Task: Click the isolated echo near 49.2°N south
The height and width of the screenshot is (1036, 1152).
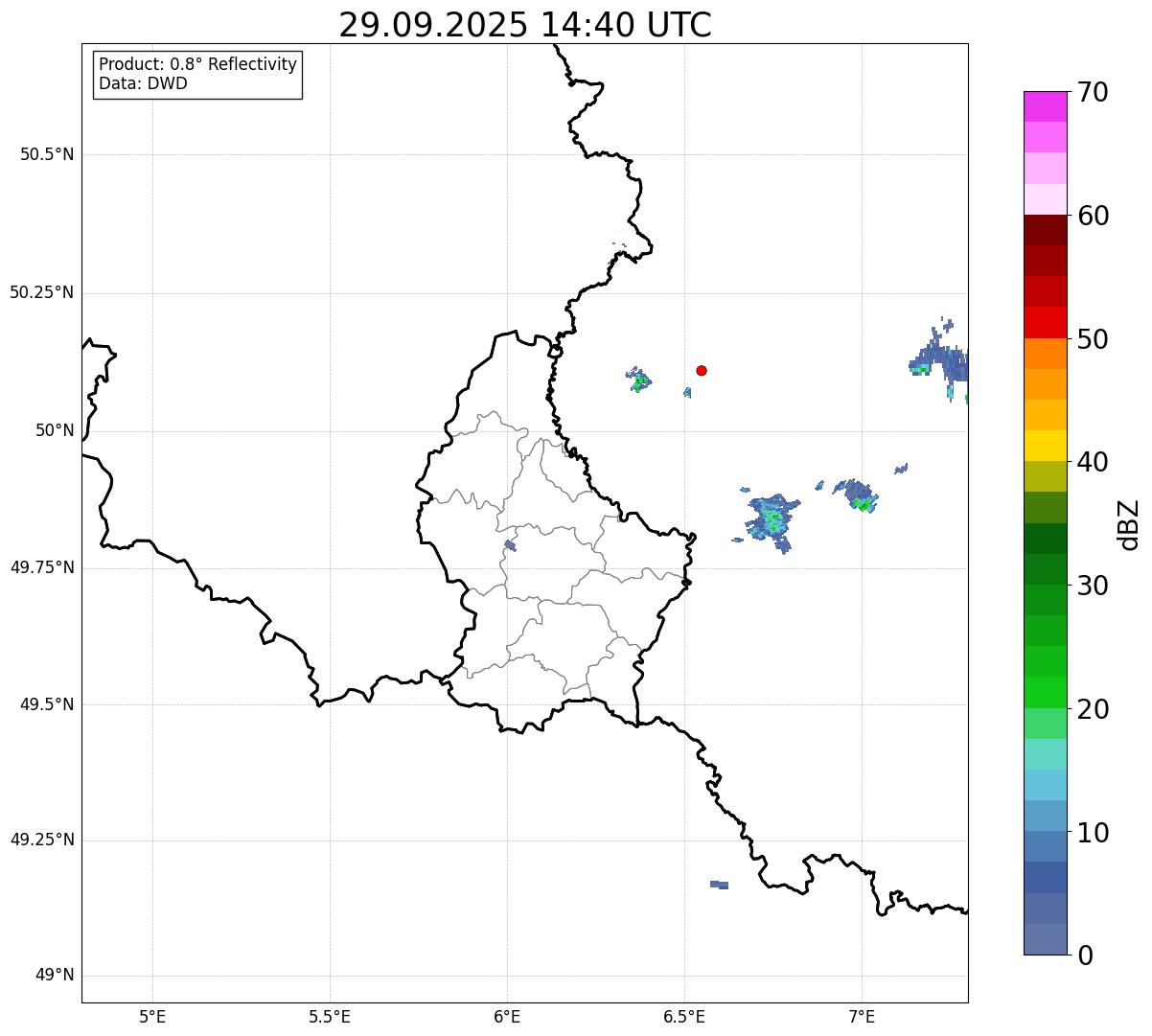Action: [719, 885]
